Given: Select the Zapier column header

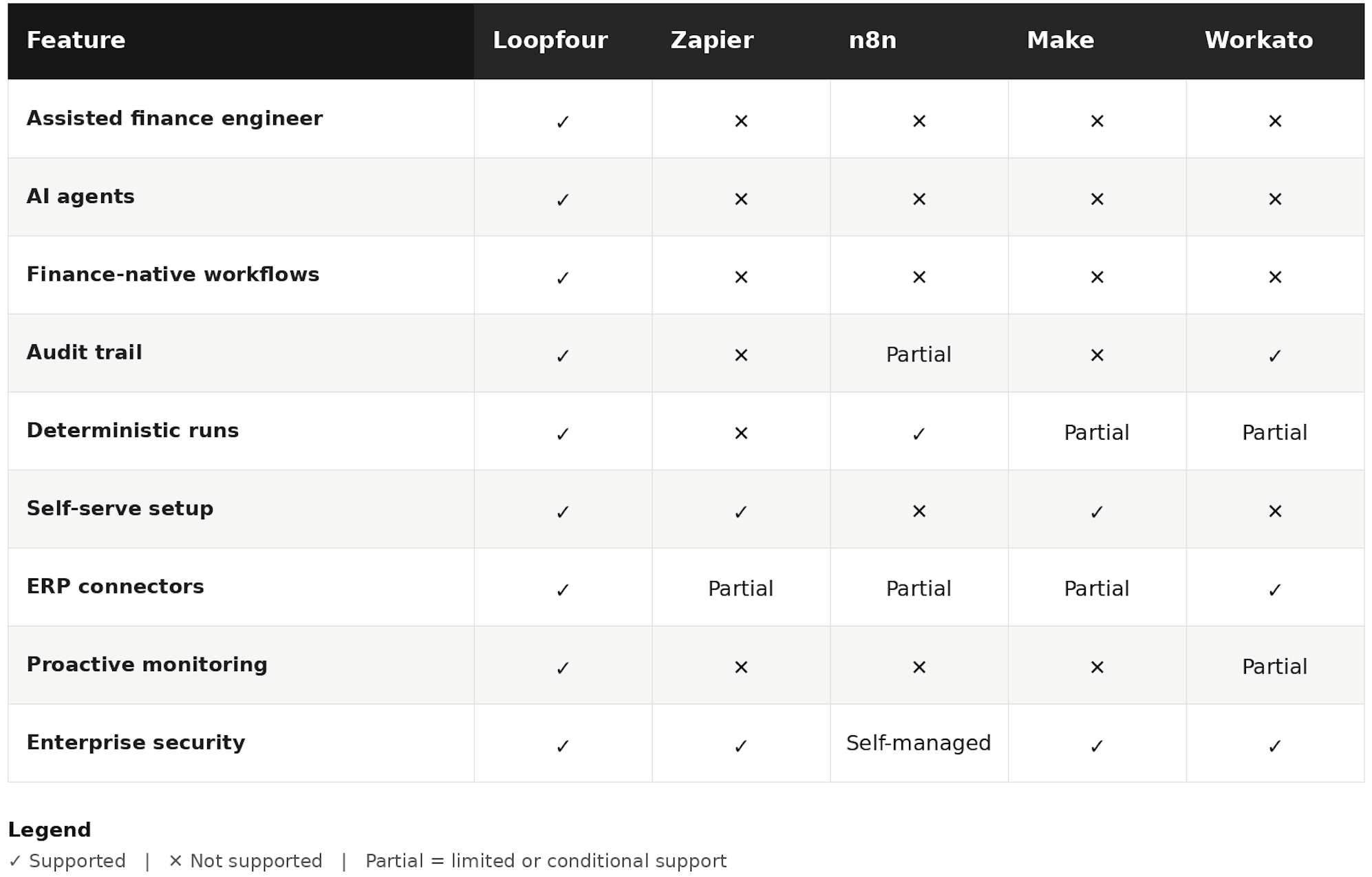Looking at the screenshot, I should pos(711,40).
